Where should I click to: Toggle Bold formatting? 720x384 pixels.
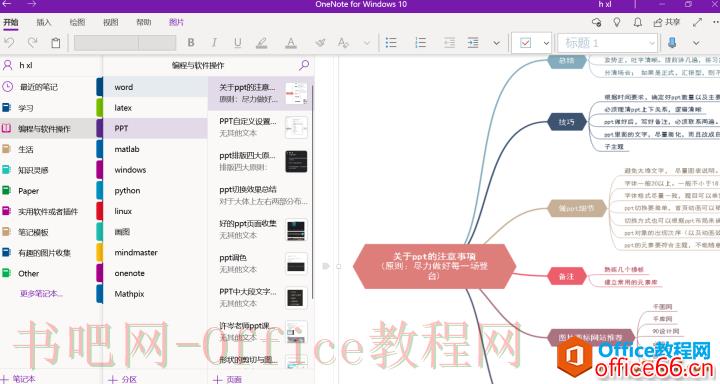click(x=191, y=43)
